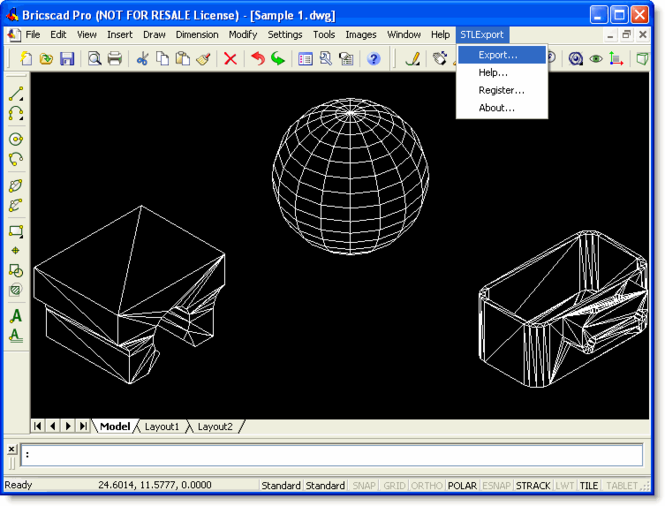Viewport: 665px width, 506px height.
Task: Select the Arc draw tool
Action: pos(16,113)
